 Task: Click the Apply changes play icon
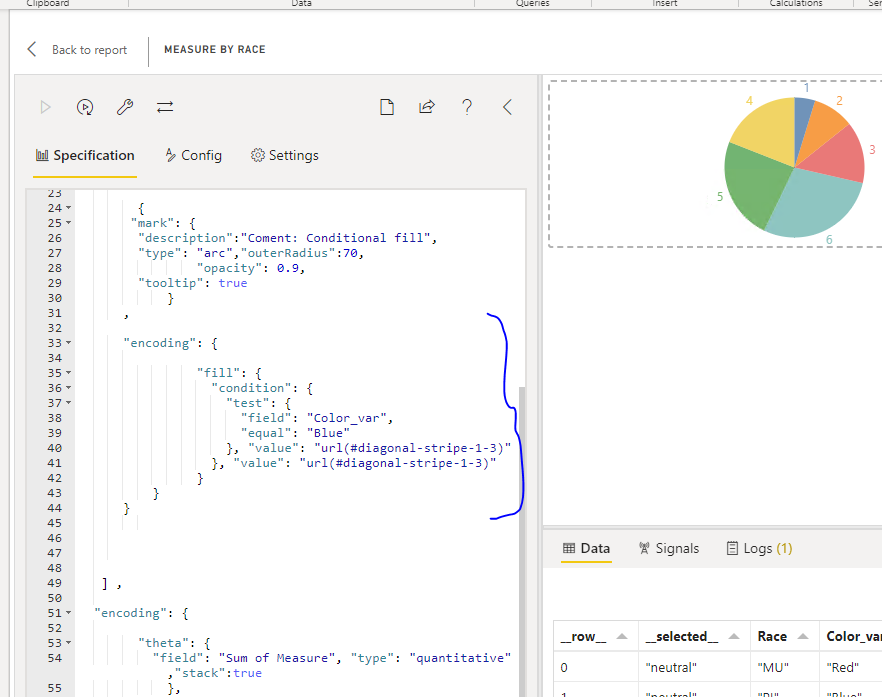(x=46, y=107)
